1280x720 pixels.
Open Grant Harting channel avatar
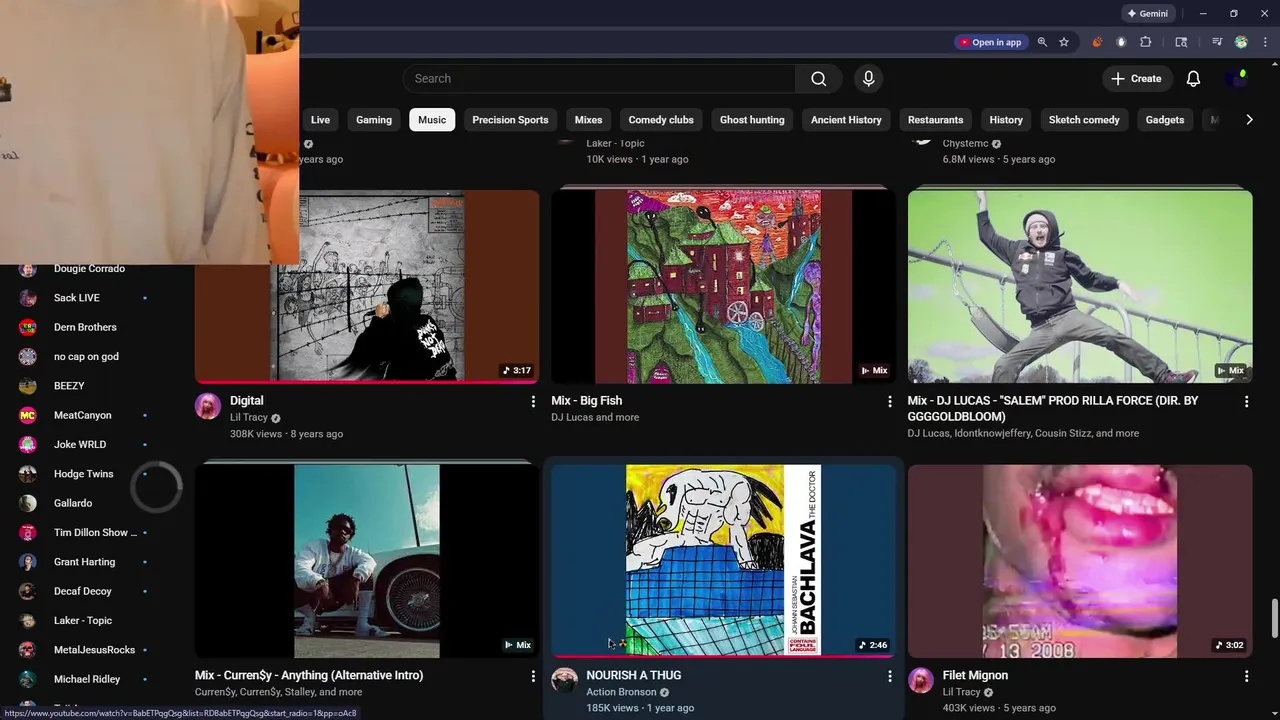pos(28,562)
